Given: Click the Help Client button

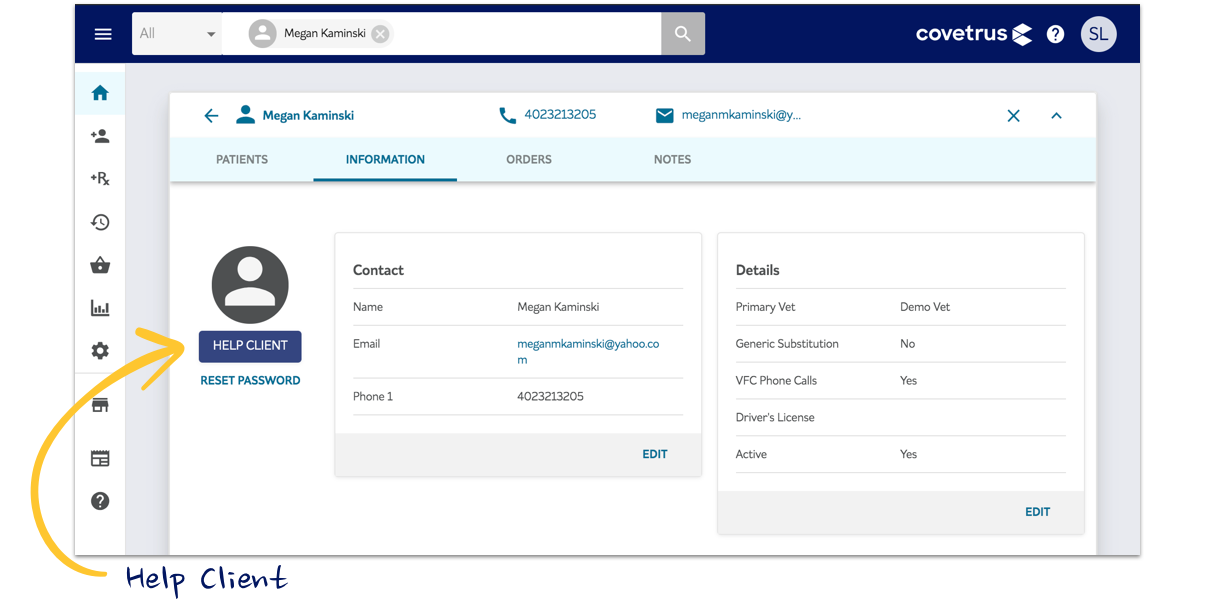Looking at the screenshot, I should tap(250, 346).
